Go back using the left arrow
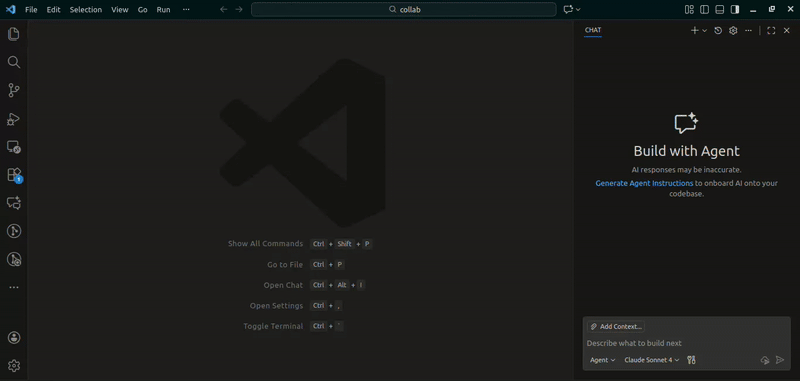 pyautogui.click(x=223, y=9)
